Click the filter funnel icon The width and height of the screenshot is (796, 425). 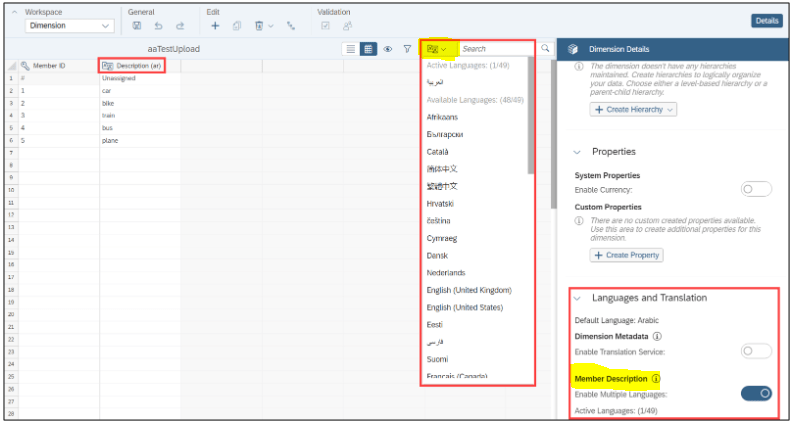tap(407, 48)
